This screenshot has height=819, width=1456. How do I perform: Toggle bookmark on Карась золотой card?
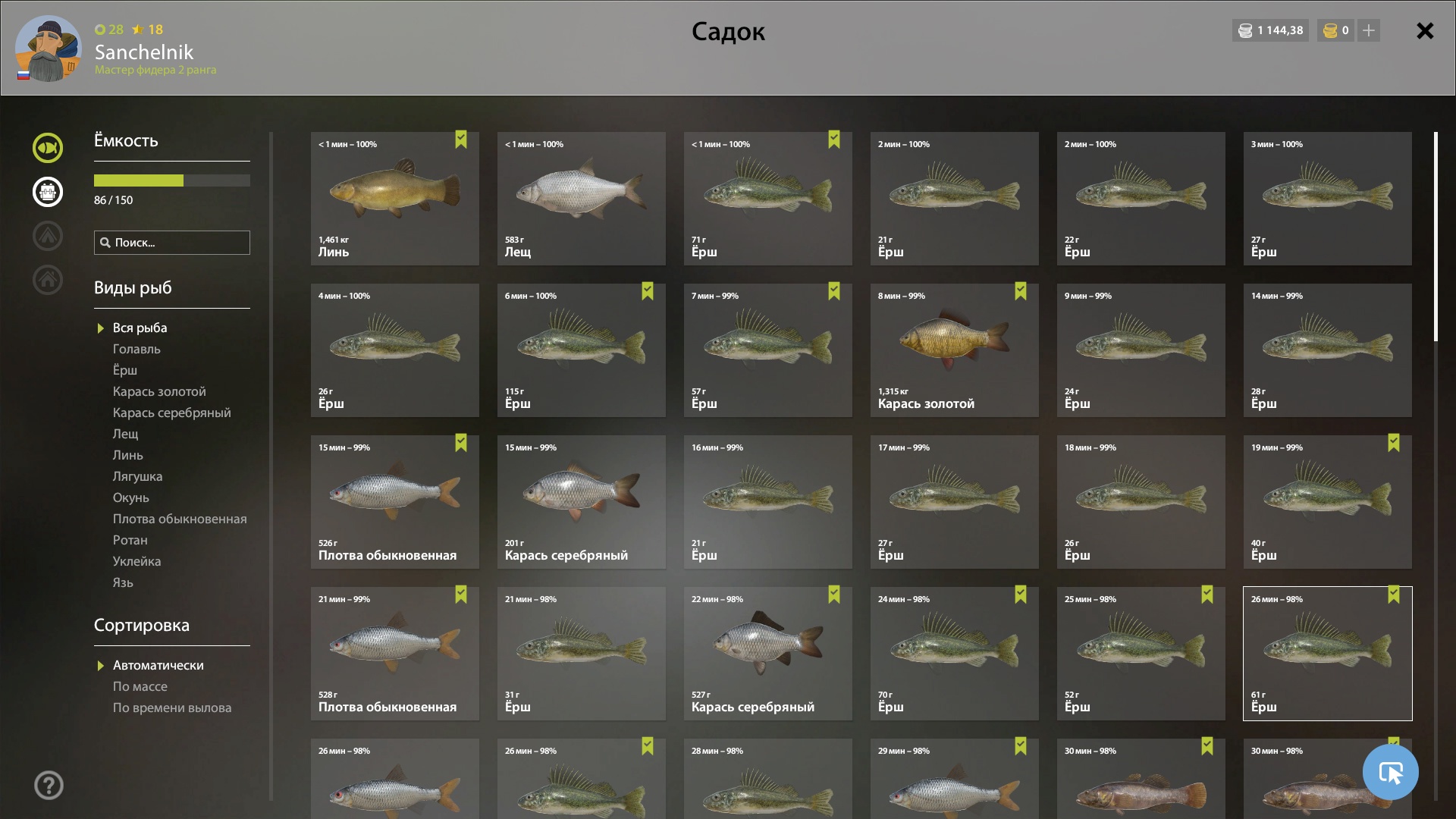pos(1021,291)
